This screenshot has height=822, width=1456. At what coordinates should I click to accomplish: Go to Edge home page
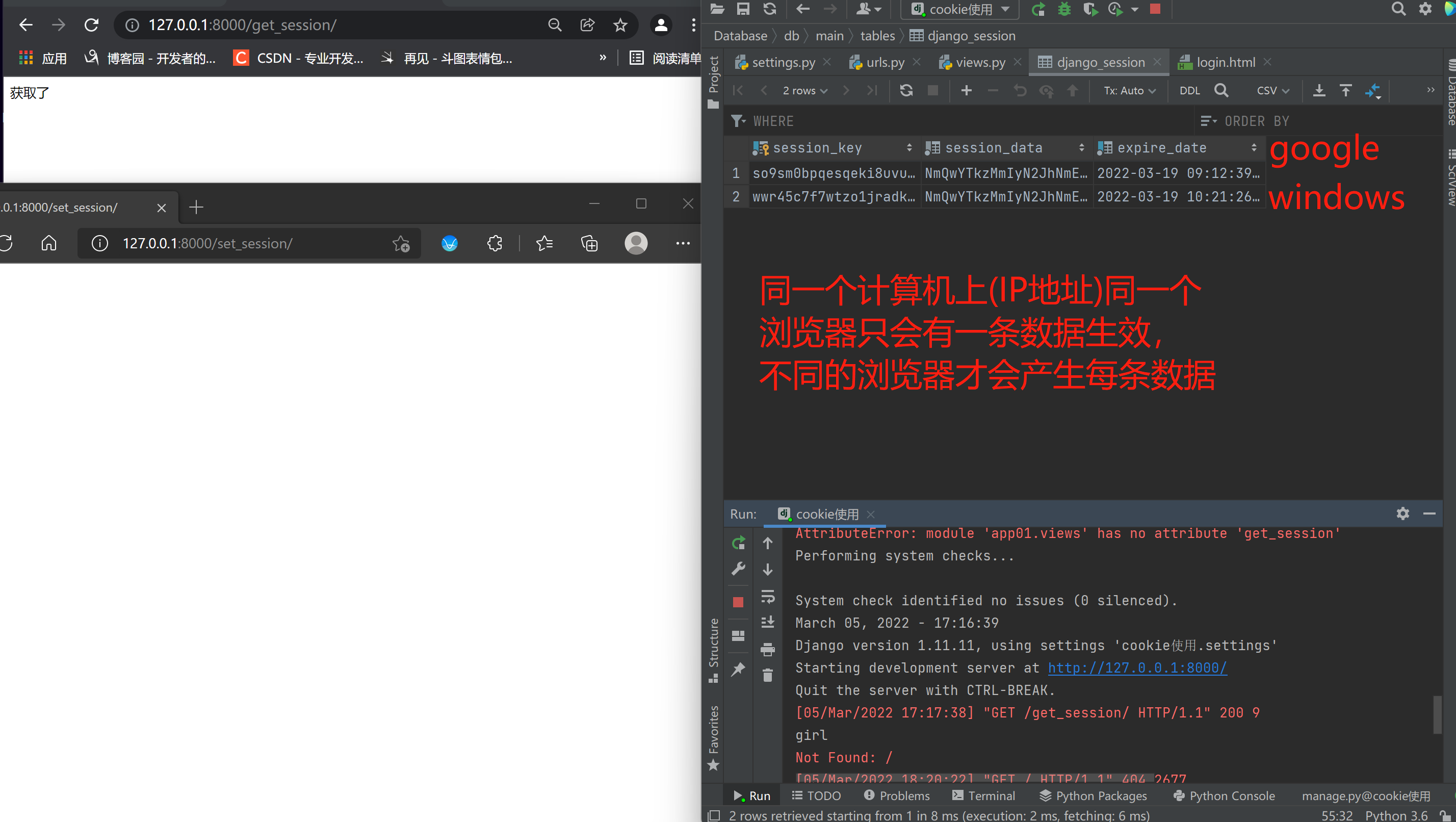49,243
